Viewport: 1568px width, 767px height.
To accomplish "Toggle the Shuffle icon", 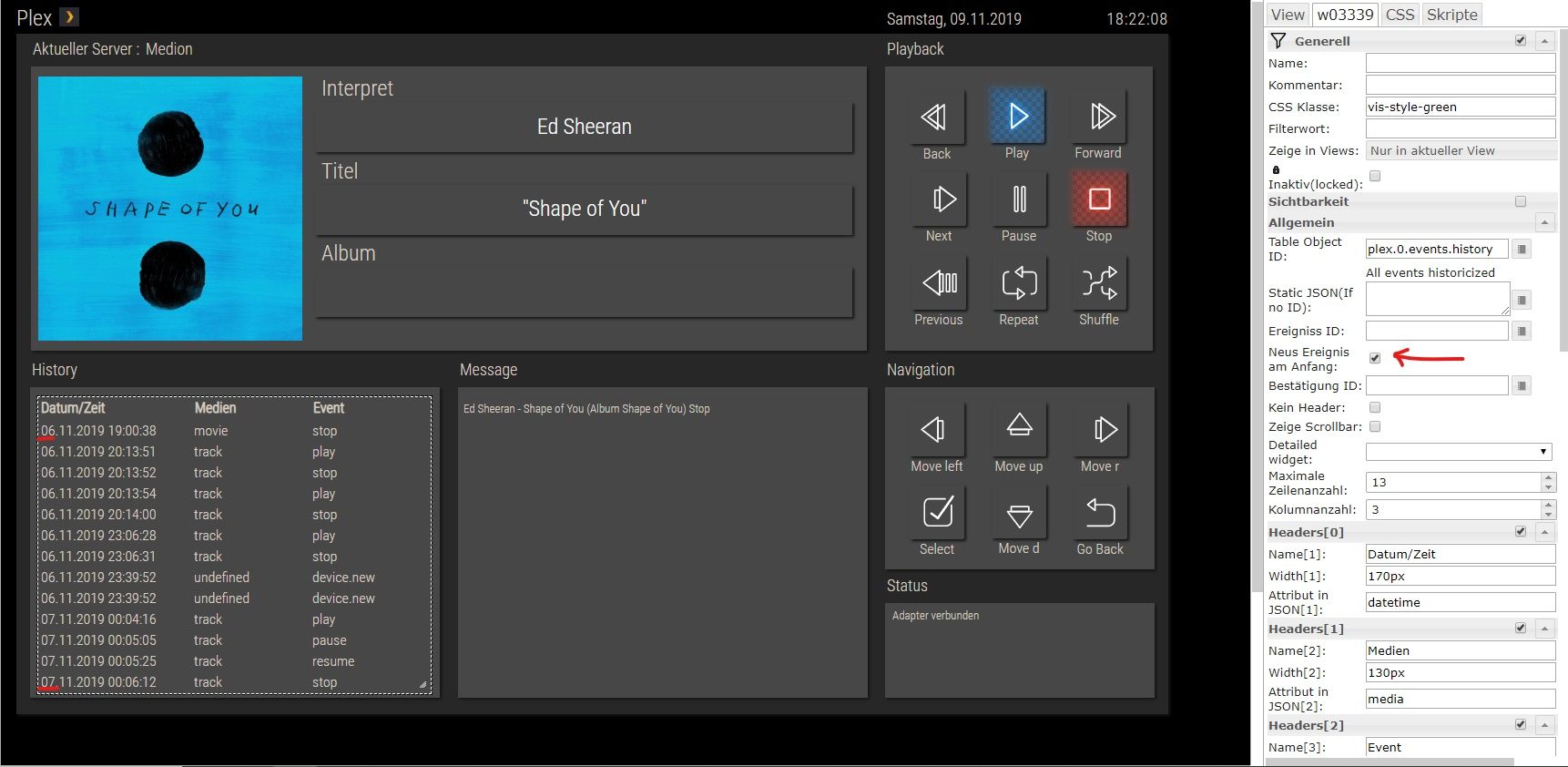I will [1099, 282].
